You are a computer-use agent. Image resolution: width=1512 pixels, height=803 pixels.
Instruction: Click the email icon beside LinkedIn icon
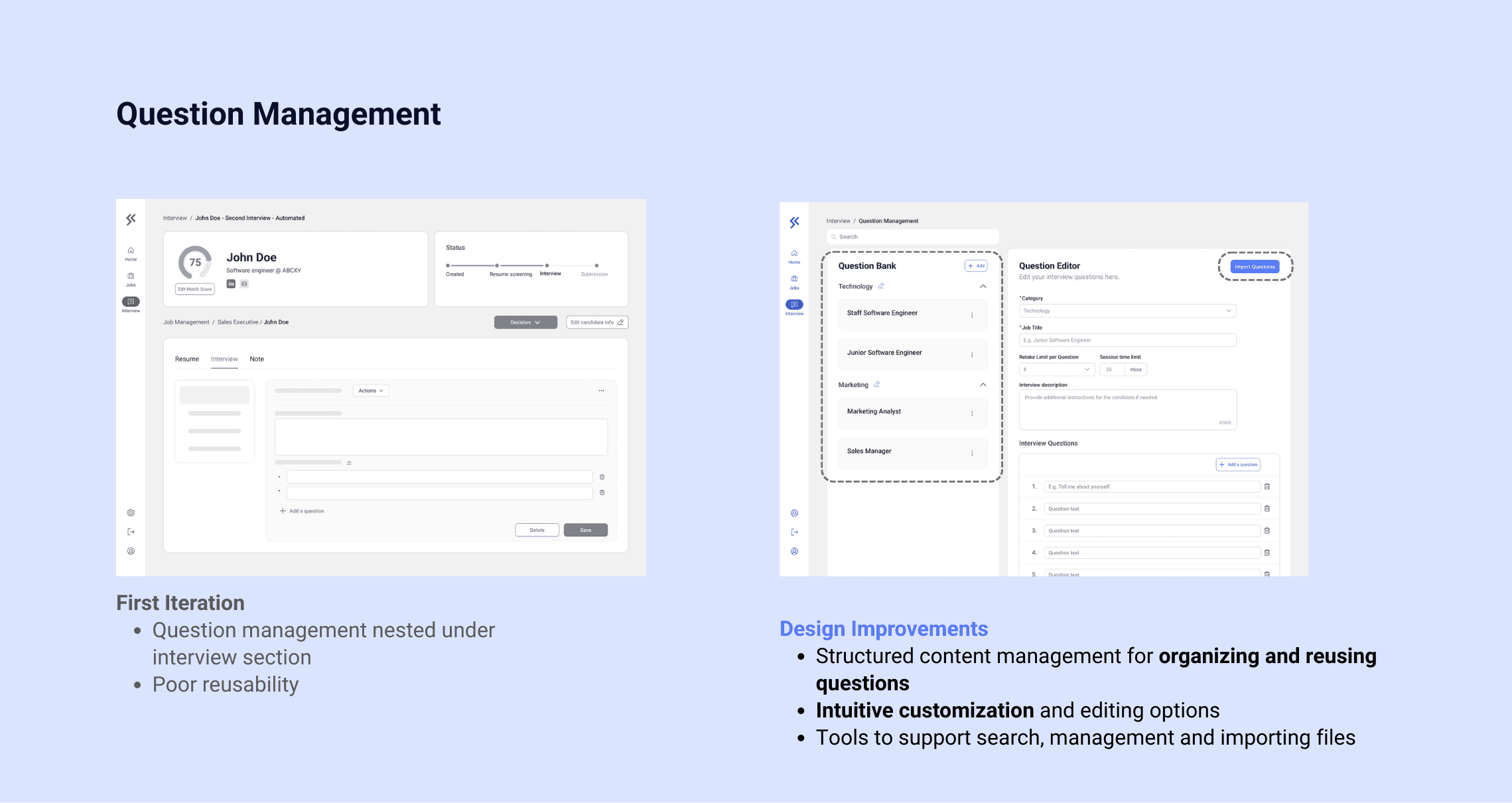(244, 284)
